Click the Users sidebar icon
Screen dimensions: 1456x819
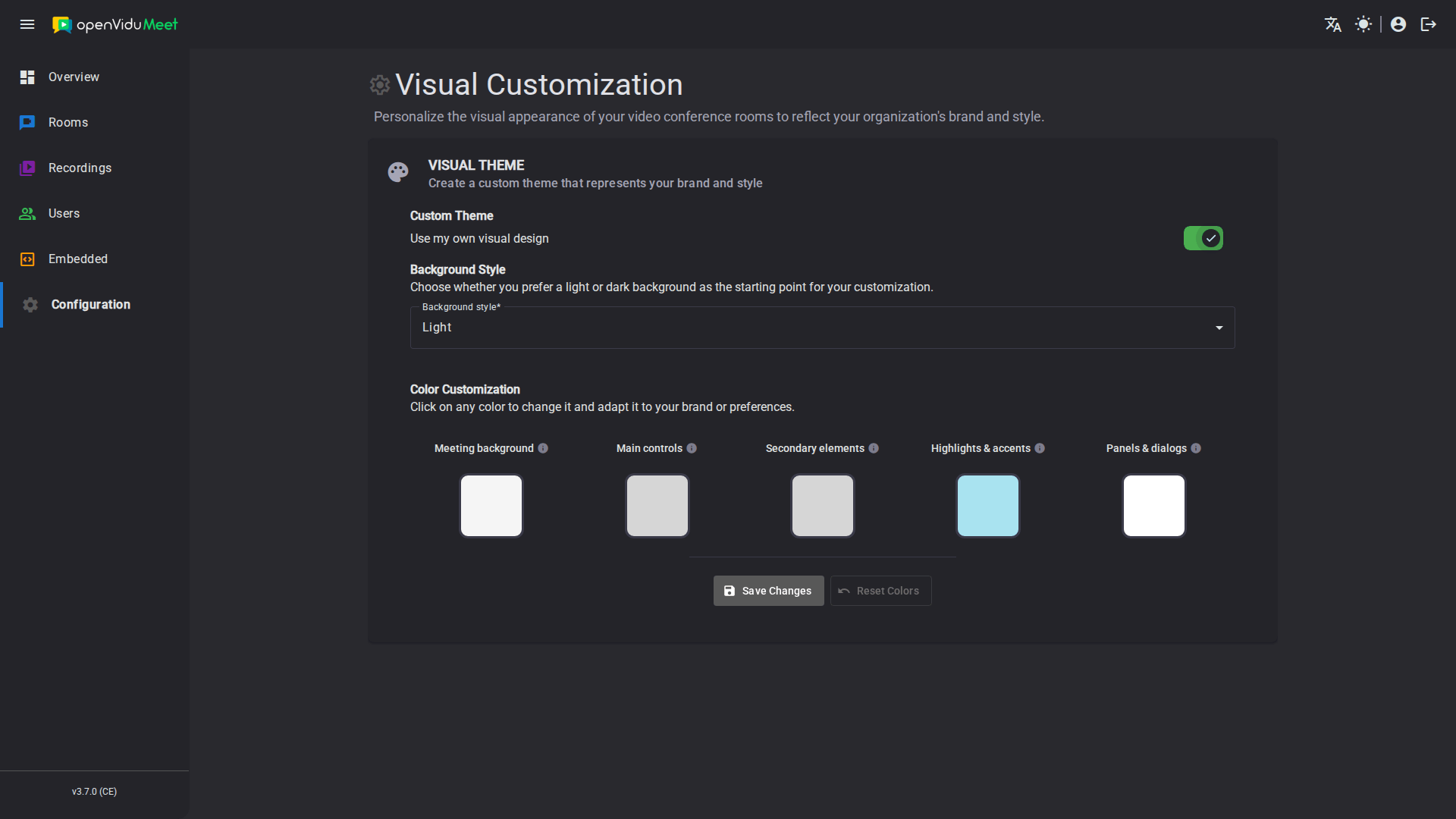point(27,214)
